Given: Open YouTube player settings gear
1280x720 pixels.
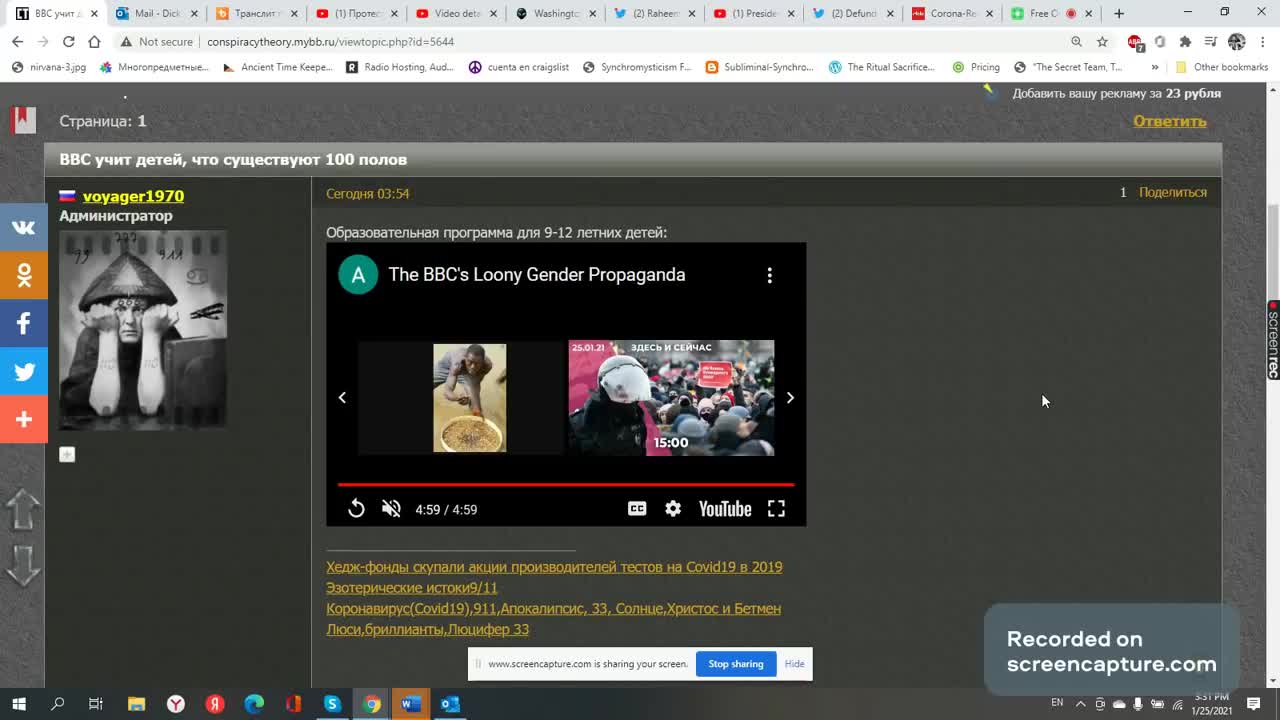Looking at the screenshot, I should 673,509.
